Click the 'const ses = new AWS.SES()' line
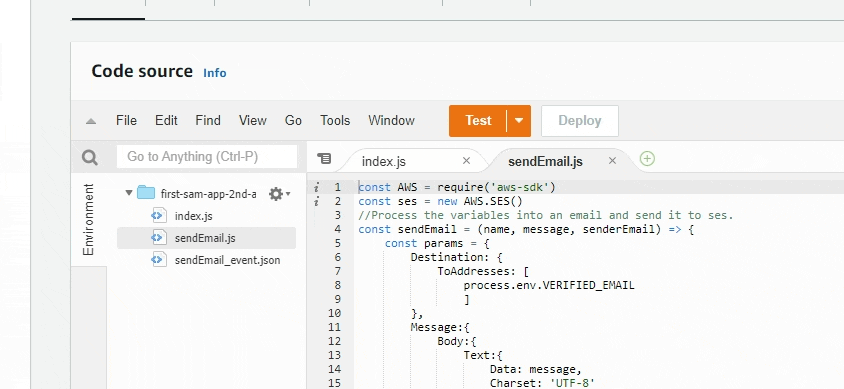Viewport: 844px width, 389px height. point(440,201)
